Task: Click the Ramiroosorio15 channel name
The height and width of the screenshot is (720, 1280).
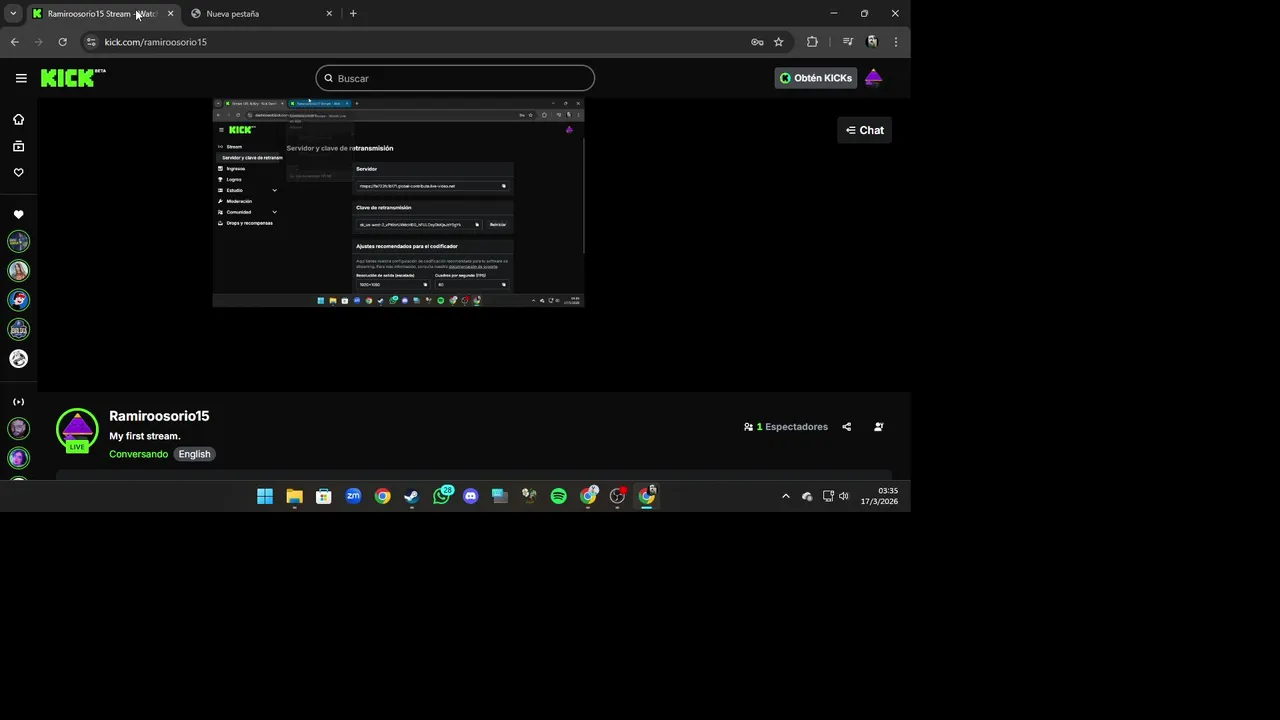Action: click(159, 416)
